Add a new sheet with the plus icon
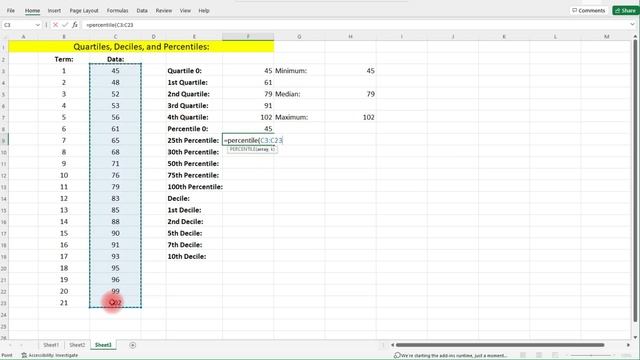640x360 pixels. (x=132, y=345)
